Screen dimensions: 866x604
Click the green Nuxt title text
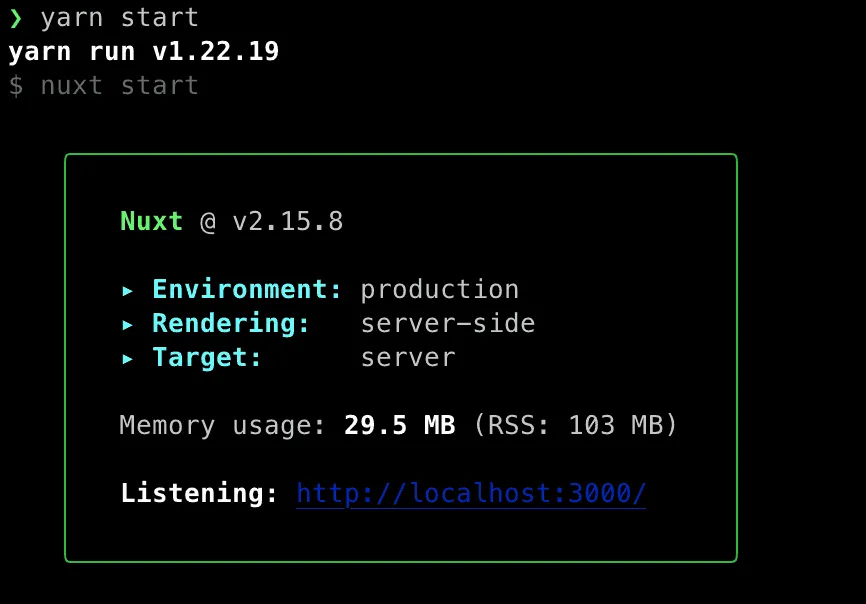click(x=152, y=221)
